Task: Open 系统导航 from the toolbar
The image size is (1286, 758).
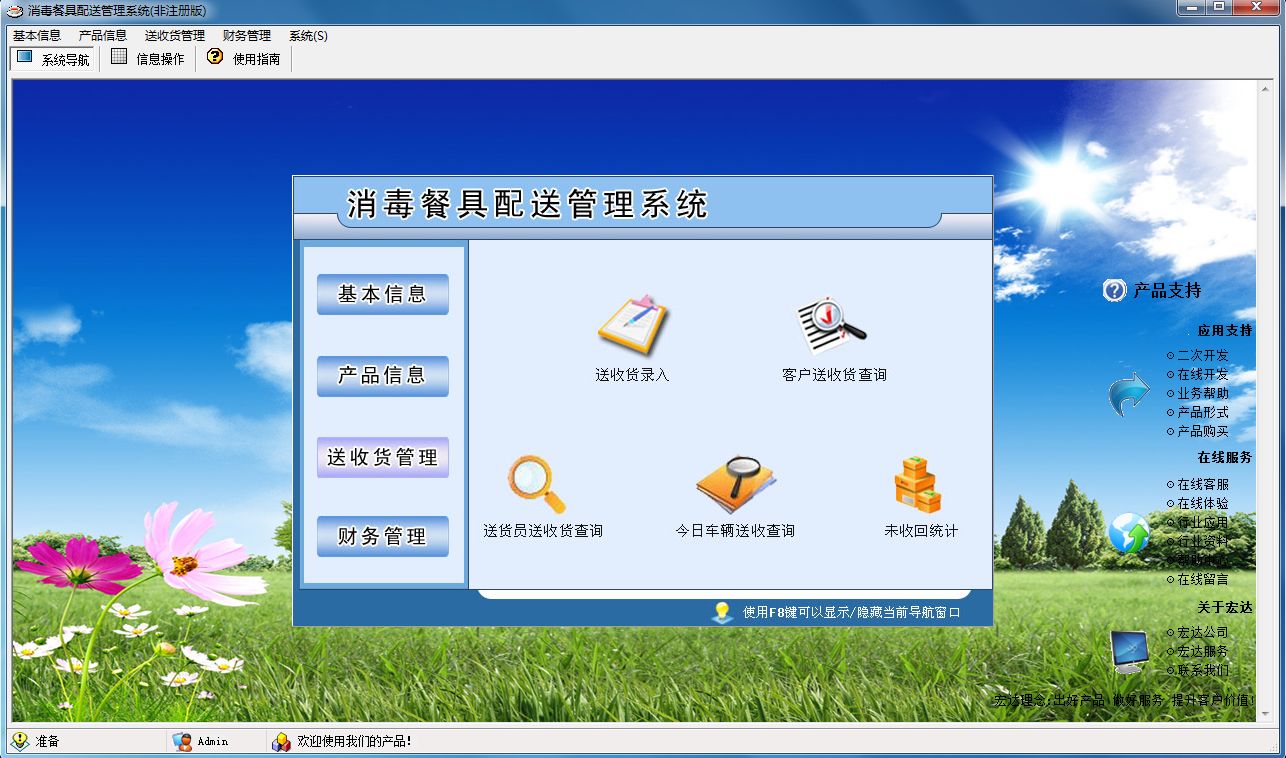Action: click(x=53, y=58)
